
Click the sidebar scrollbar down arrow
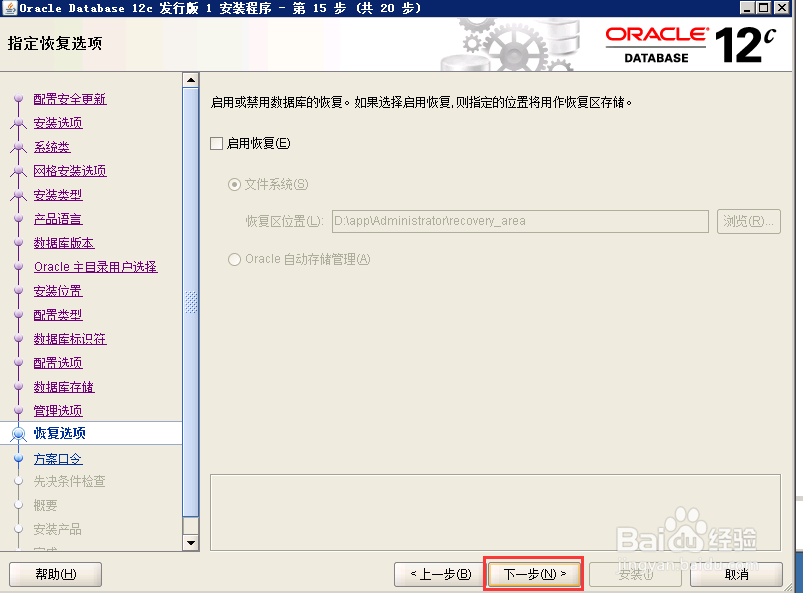pos(190,542)
